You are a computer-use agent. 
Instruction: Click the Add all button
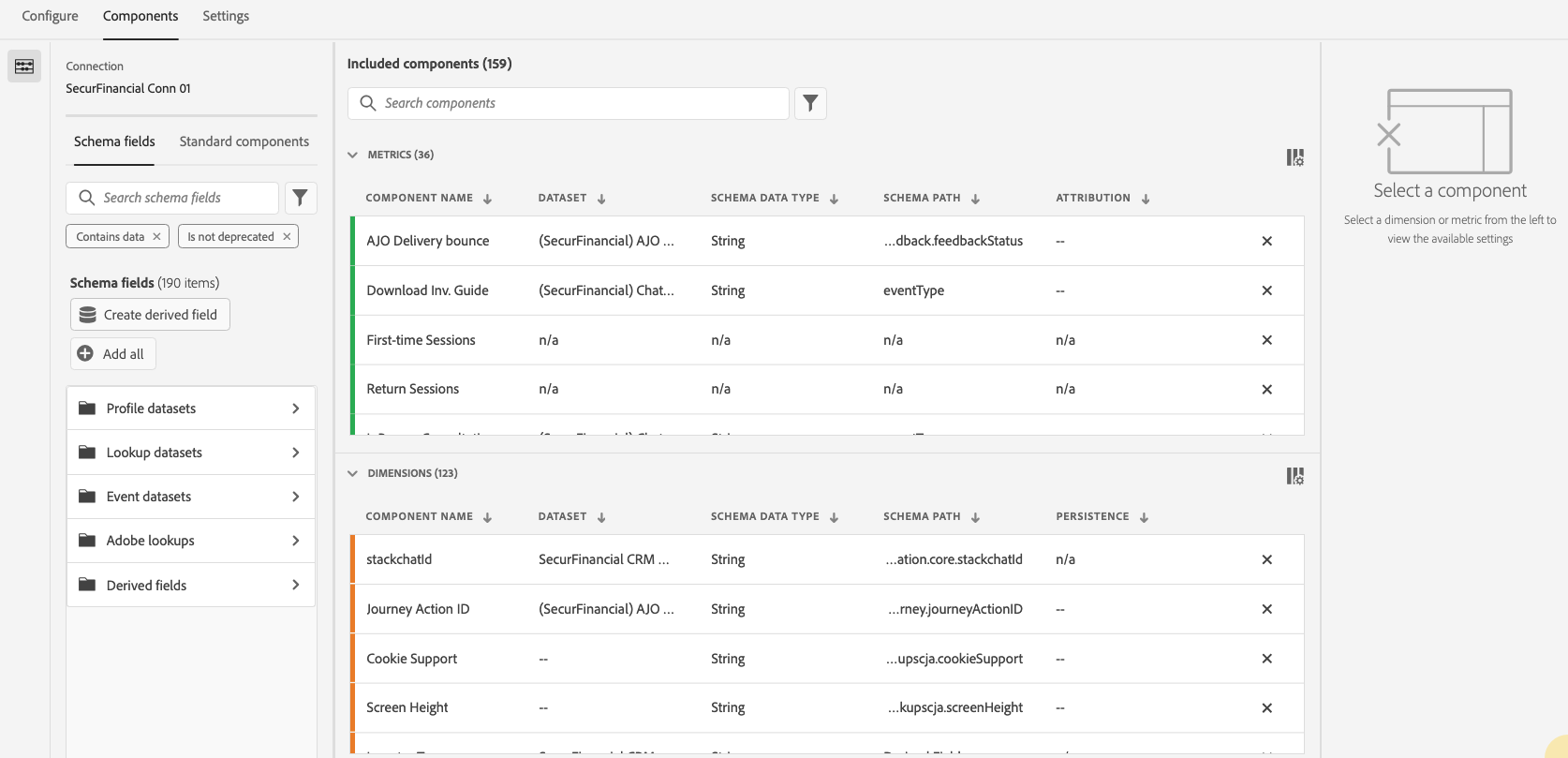pos(112,354)
